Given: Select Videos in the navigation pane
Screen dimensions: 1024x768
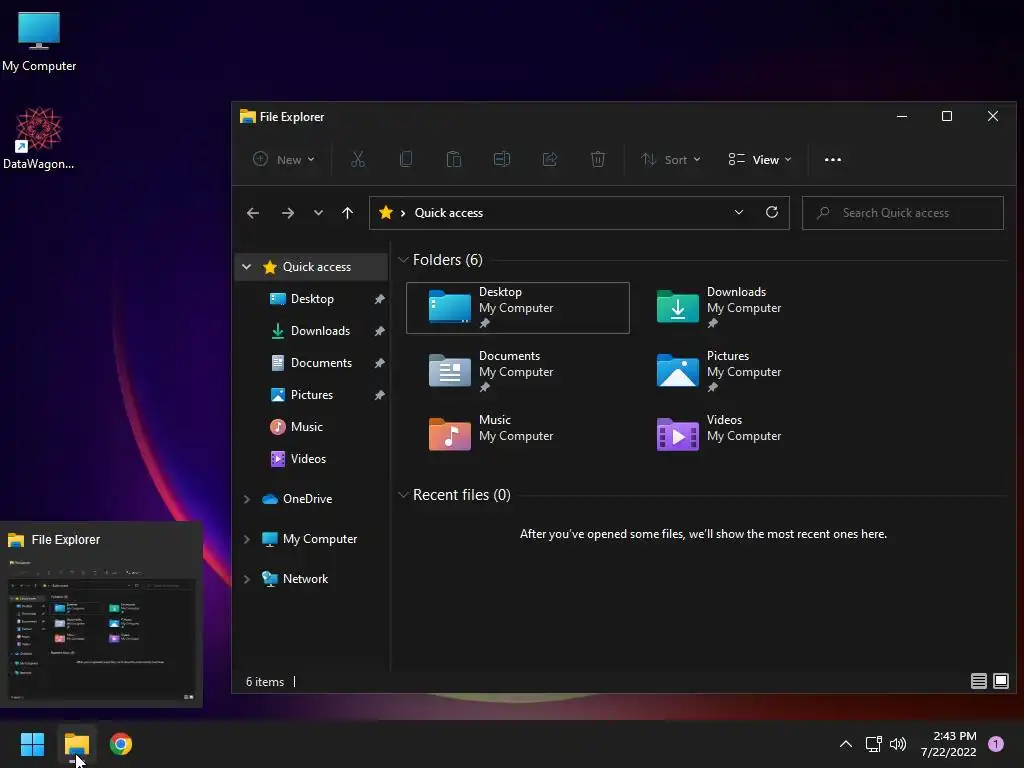Looking at the screenshot, I should pyautogui.click(x=308, y=459).
